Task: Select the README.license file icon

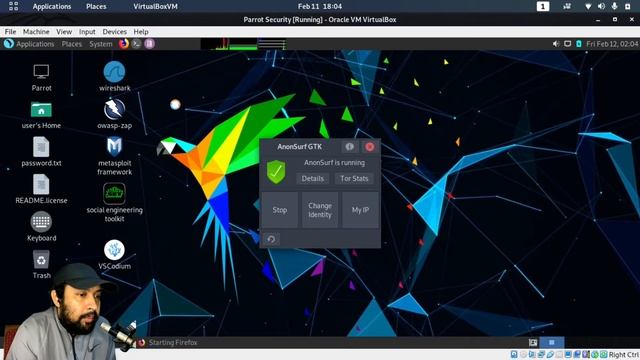Action: (41, 184)
